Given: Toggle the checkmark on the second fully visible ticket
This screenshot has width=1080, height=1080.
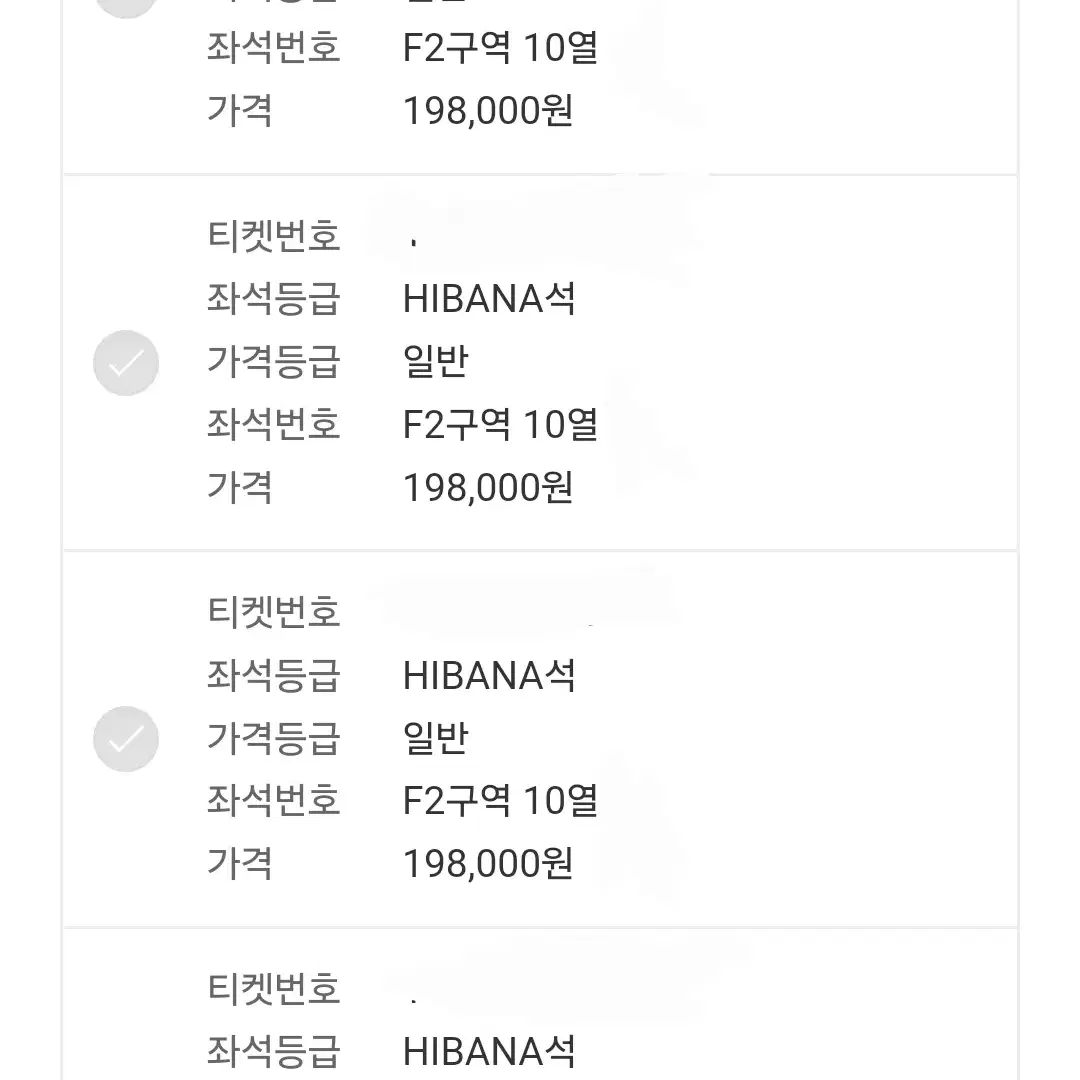Looking at the screenshot, I should [126, 739].
